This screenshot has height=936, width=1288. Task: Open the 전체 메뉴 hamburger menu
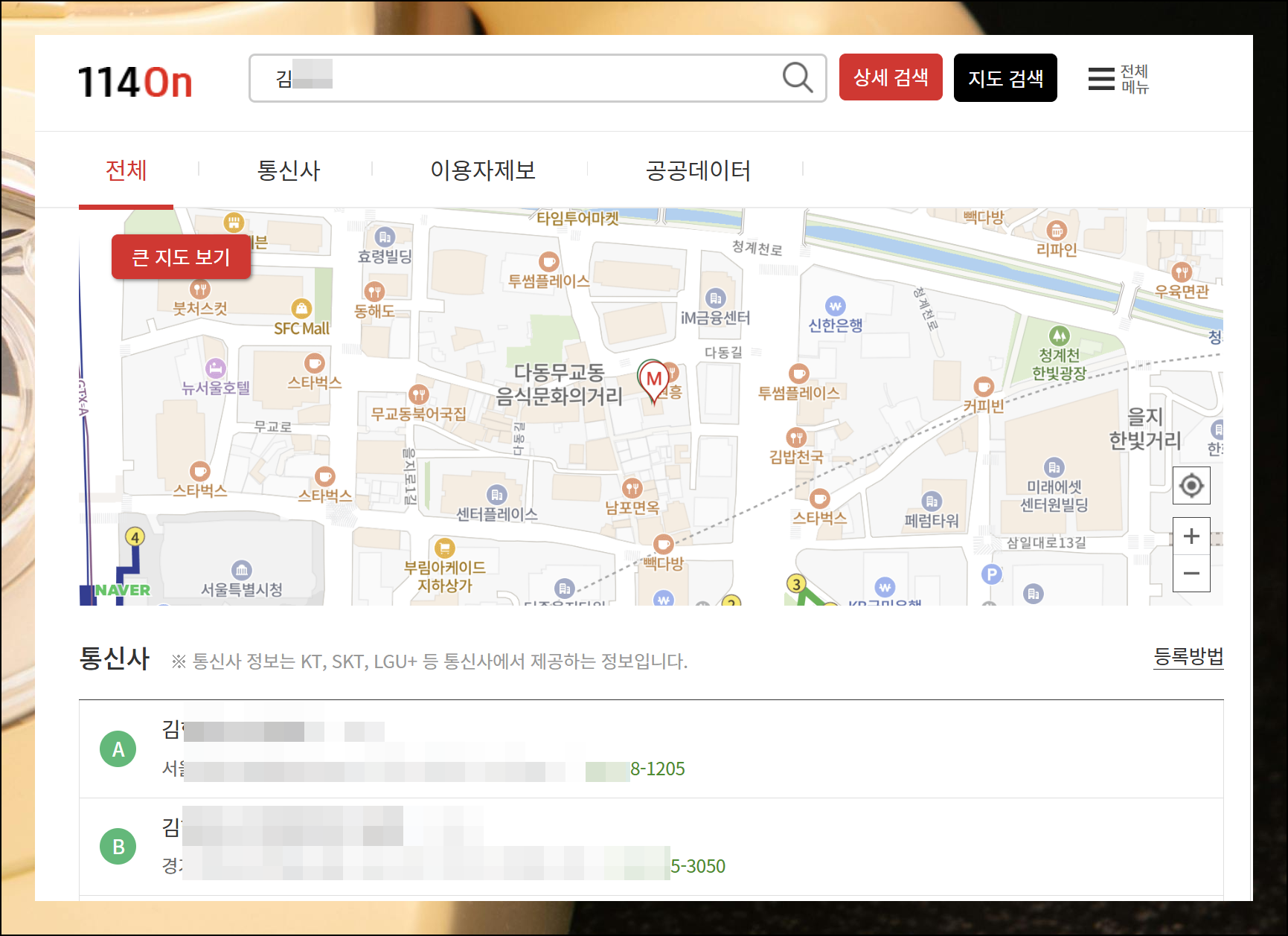coord(1118,78)
